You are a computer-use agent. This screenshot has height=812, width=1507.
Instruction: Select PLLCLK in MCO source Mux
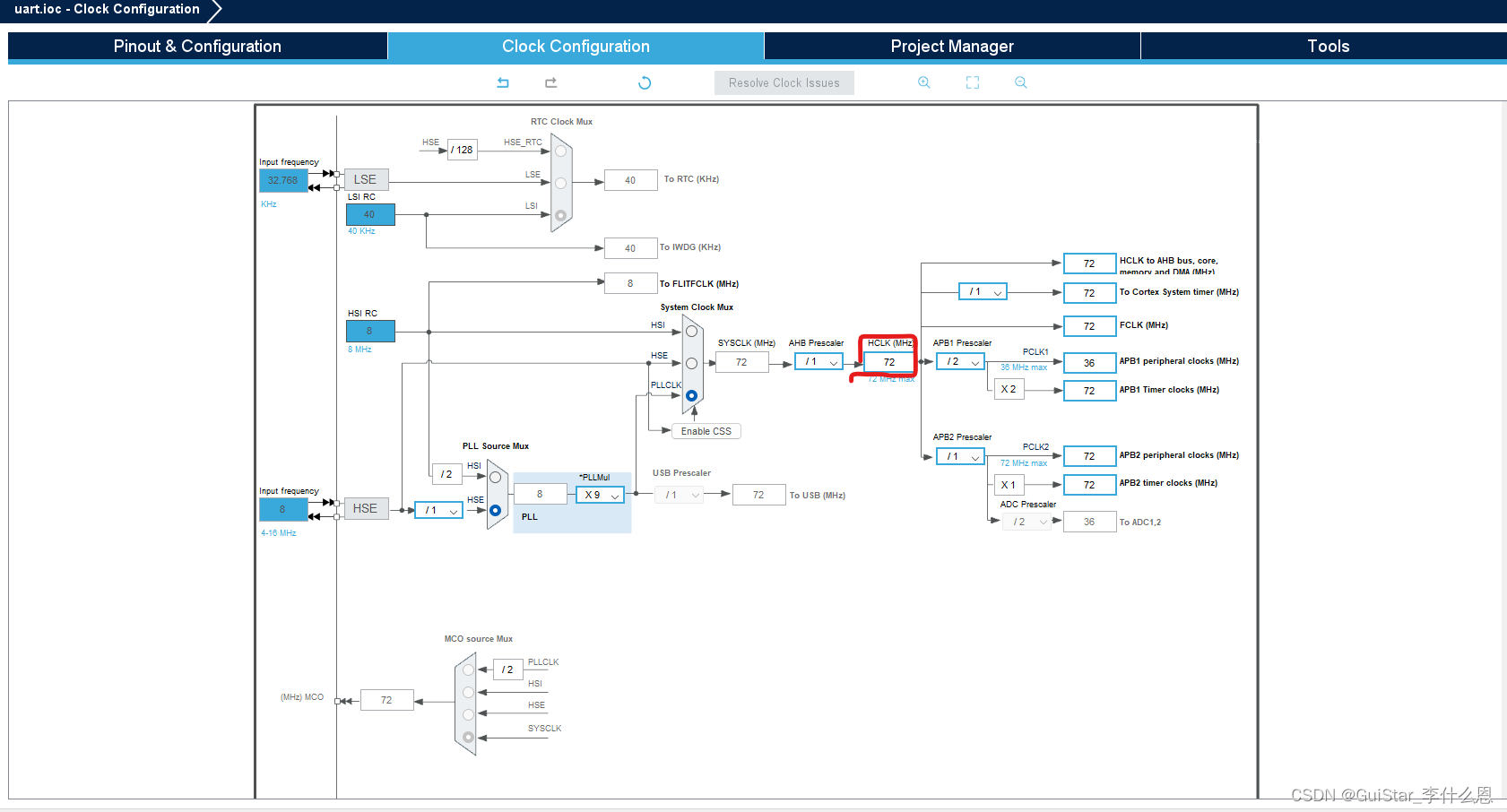pos(468,669)
